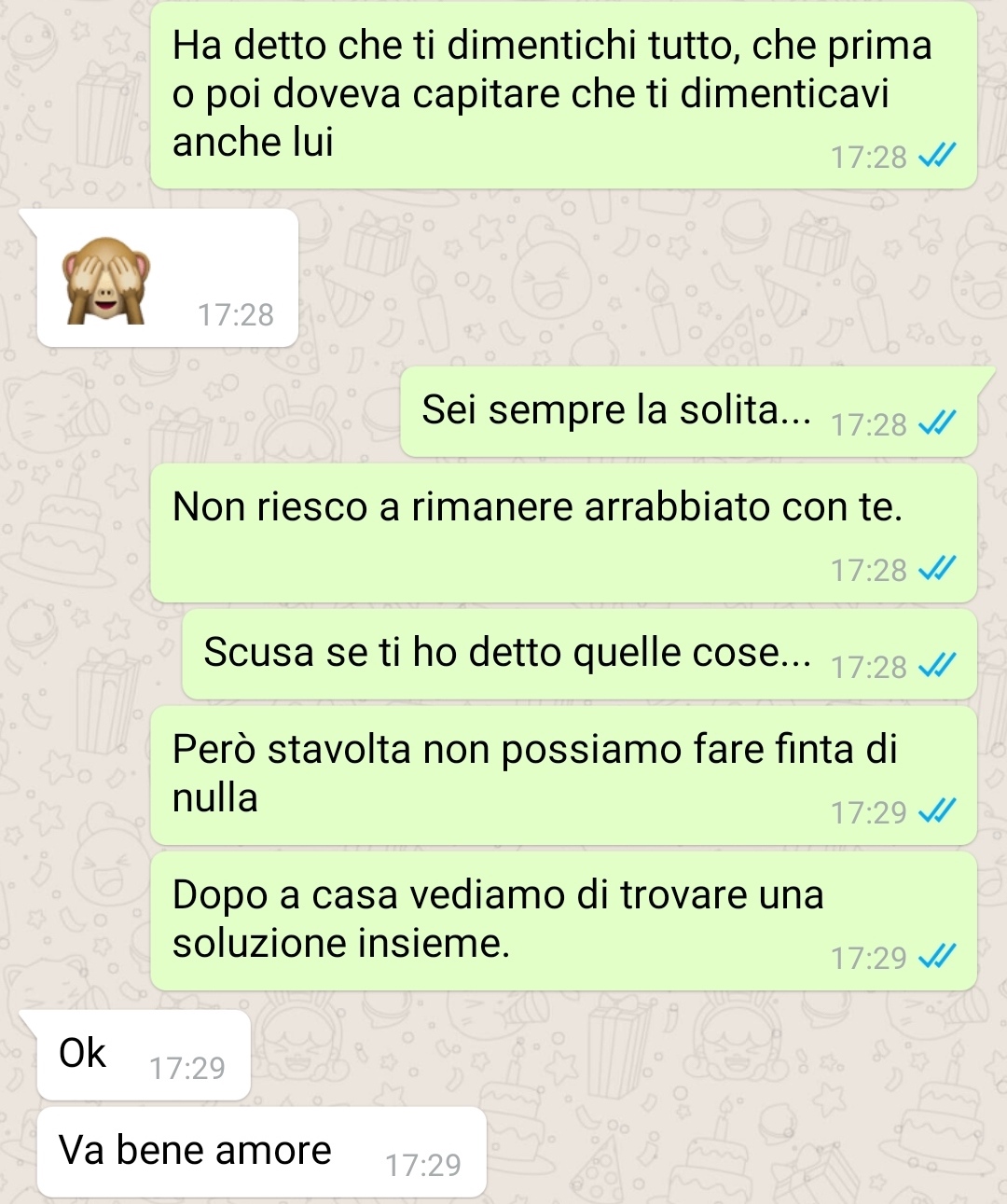The height and width of the screenshot is (1204, 1007).
Task: Select 'Non riesco a rimanere arrabbiato con te.' message
Action: 563,533
